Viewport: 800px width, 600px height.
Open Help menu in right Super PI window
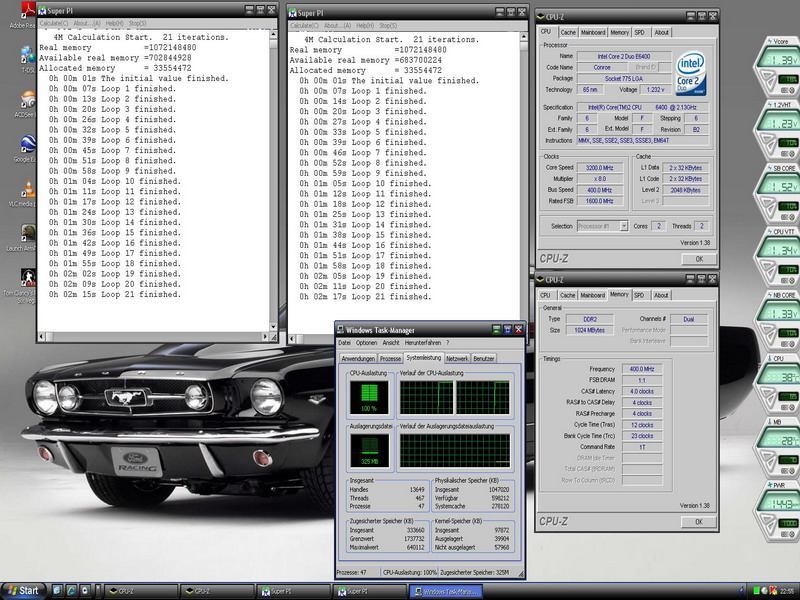pyautogui.click(x=365, y=26)
